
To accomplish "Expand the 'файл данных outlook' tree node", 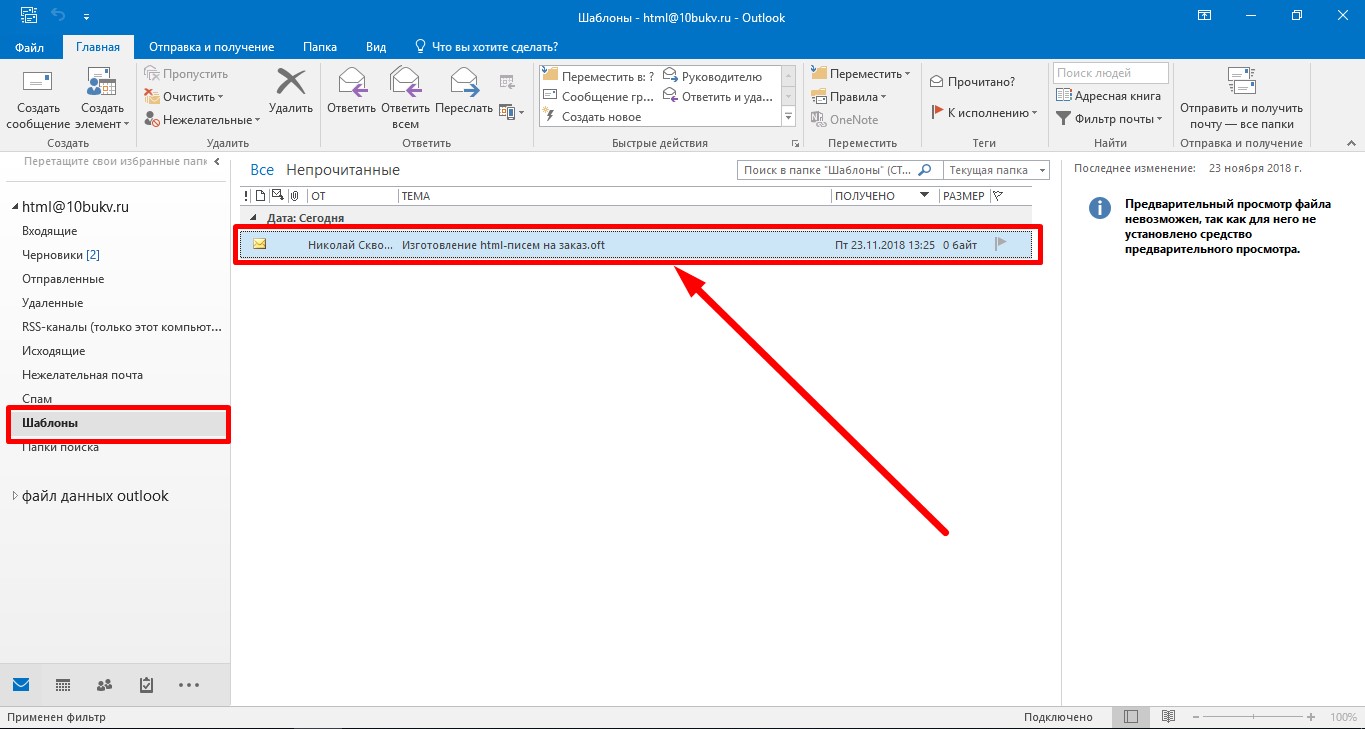I will [x=14, y=496].
